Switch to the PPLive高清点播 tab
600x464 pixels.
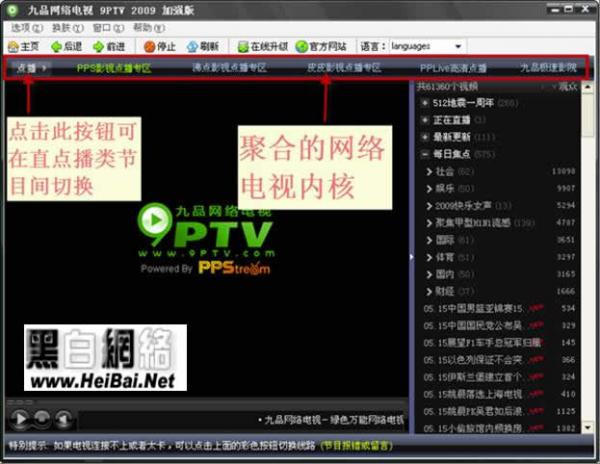tap(453, 68)
